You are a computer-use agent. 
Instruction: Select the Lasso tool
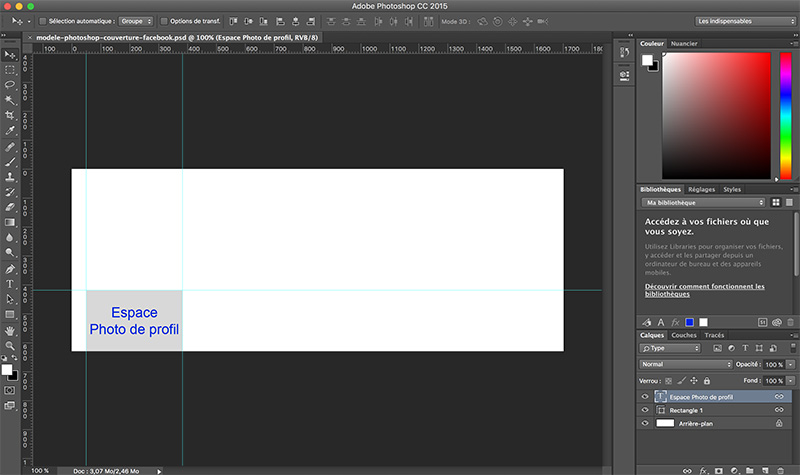[10, 85]
